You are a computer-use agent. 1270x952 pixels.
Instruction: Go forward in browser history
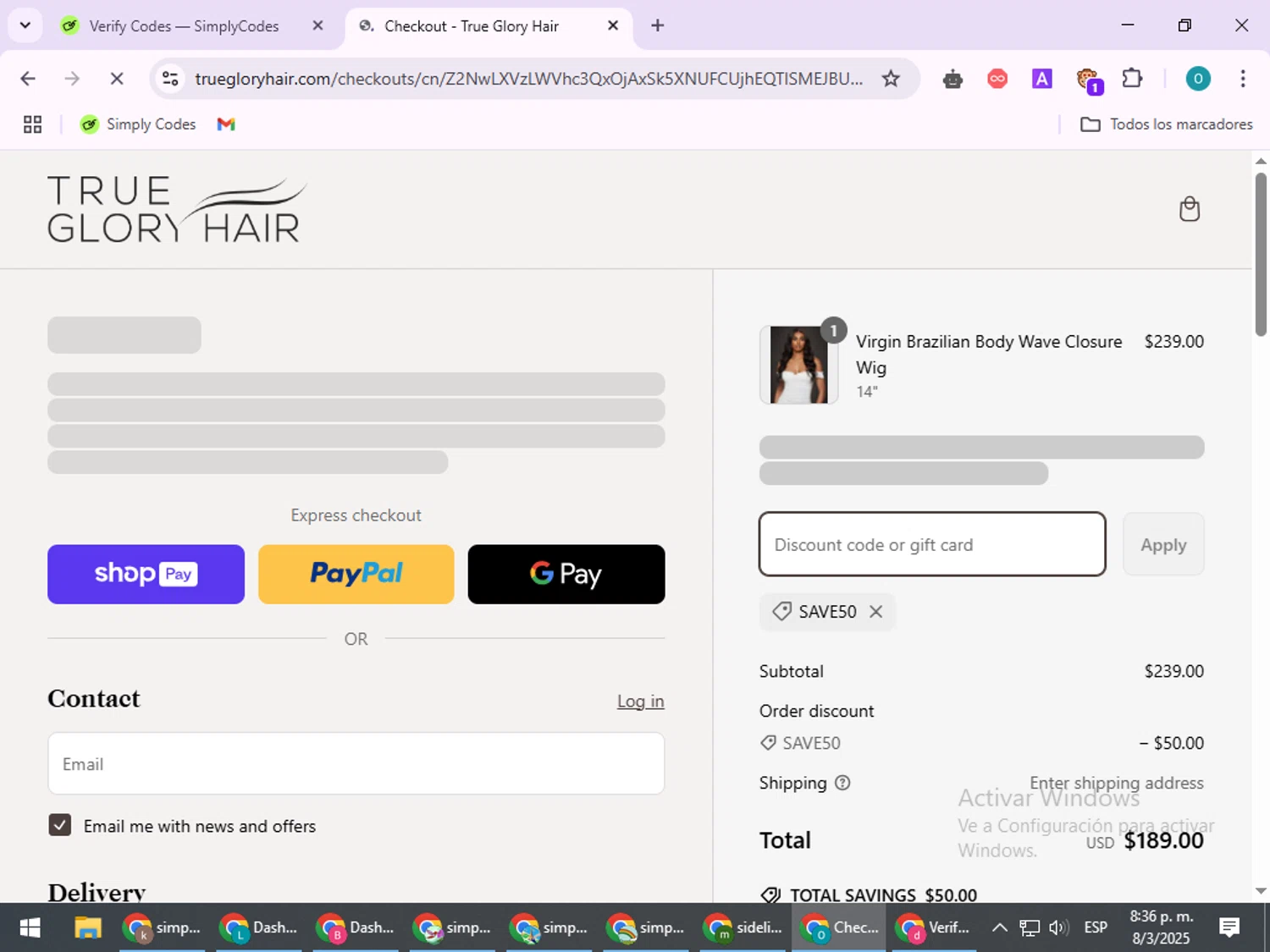72,79
